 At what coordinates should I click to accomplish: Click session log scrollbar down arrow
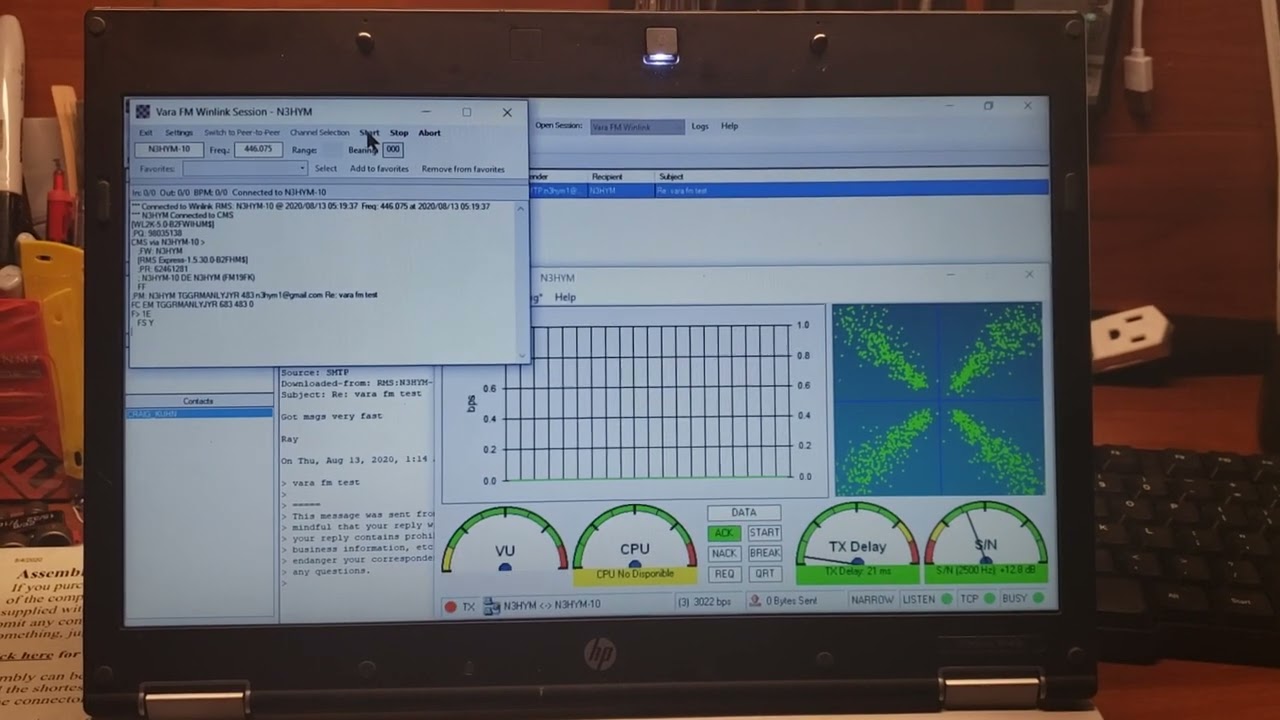click(521, 354)
